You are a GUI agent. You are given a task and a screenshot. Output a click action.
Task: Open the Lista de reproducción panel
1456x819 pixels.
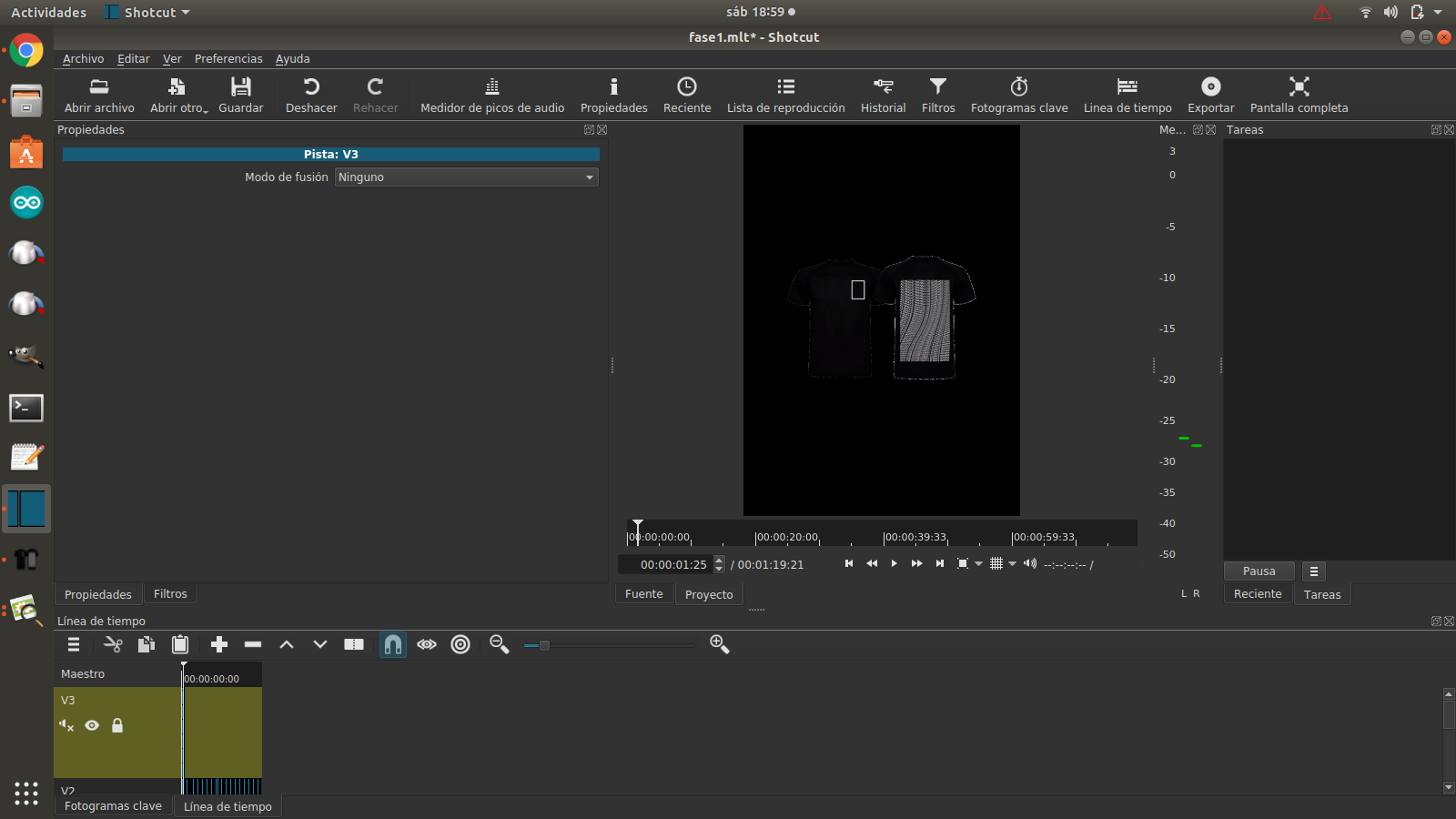[785, 95]
